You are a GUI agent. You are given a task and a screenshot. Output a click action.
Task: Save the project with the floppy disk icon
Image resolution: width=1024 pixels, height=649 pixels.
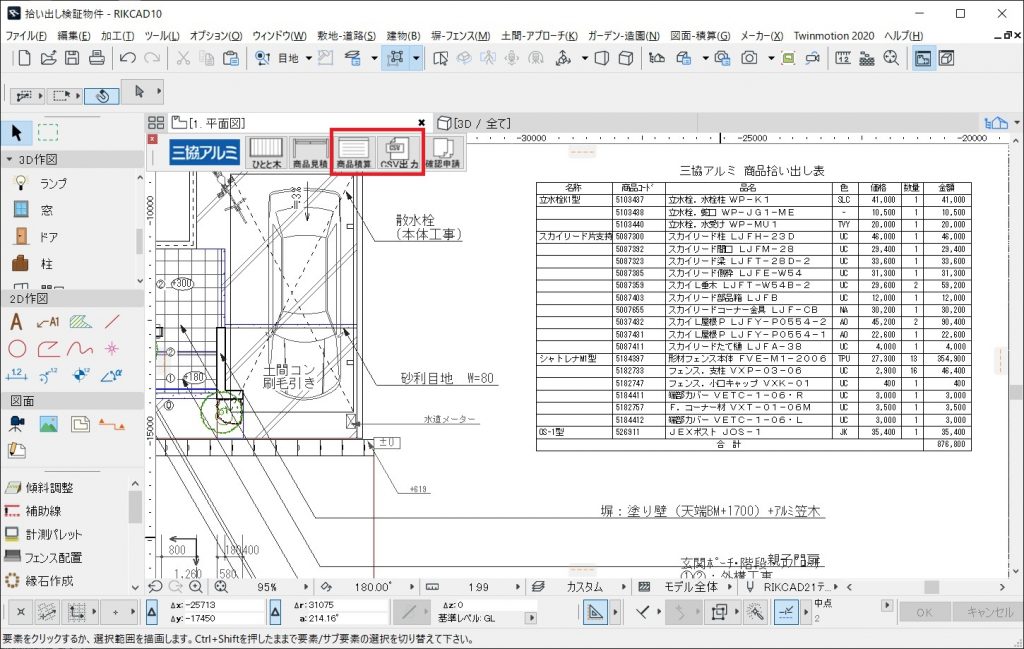[72, 58]
